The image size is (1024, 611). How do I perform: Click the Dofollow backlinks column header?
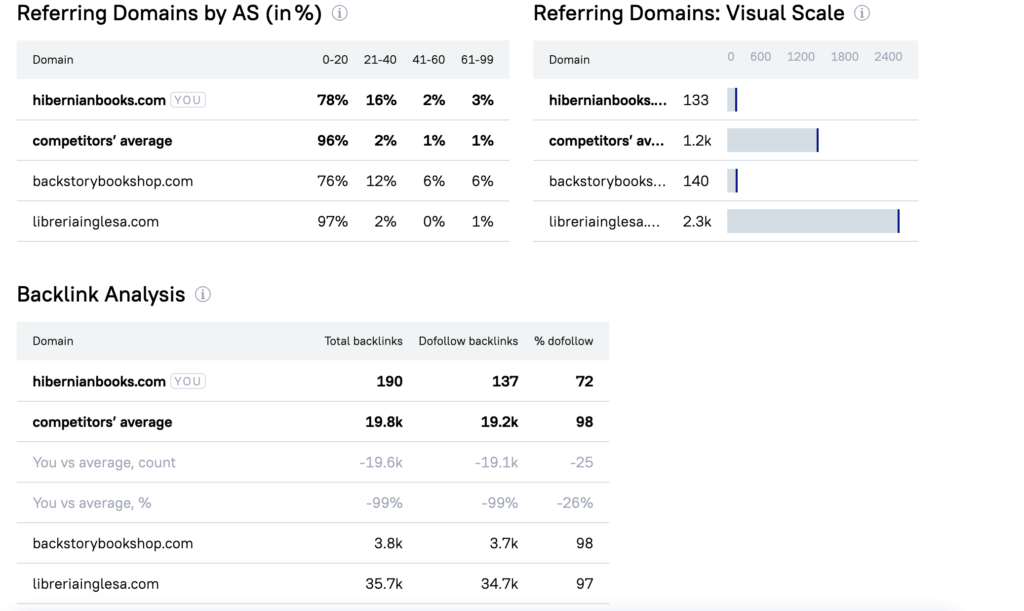[x=468, y=341]
